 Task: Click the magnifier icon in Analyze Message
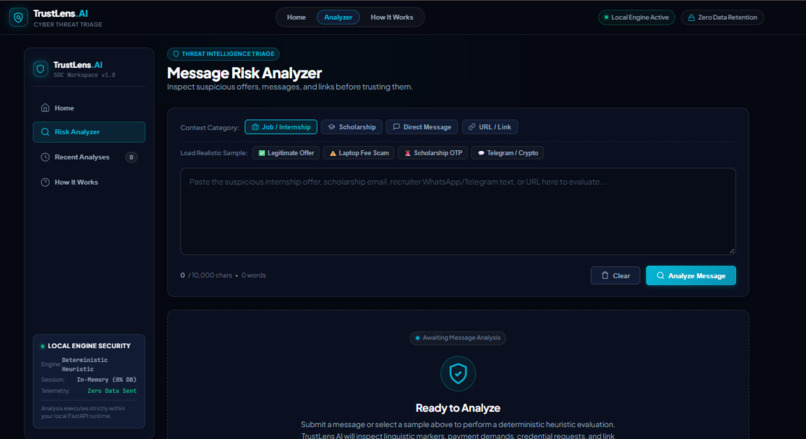(661, 276)
